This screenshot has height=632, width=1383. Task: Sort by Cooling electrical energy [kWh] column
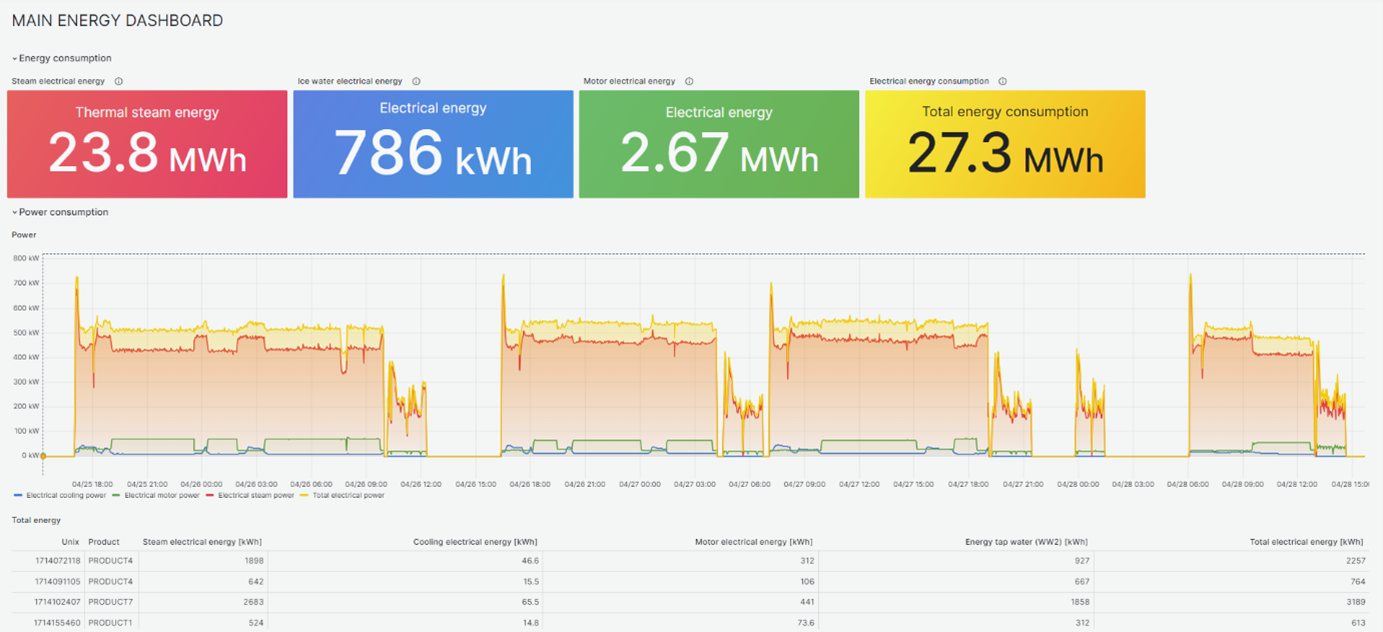(476, 542)
